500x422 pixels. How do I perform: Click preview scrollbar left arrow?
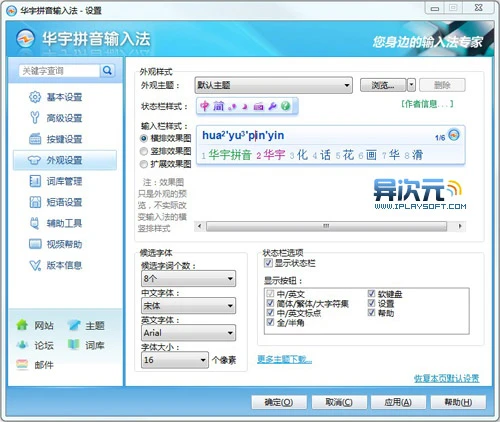click(x=199, y=226)
